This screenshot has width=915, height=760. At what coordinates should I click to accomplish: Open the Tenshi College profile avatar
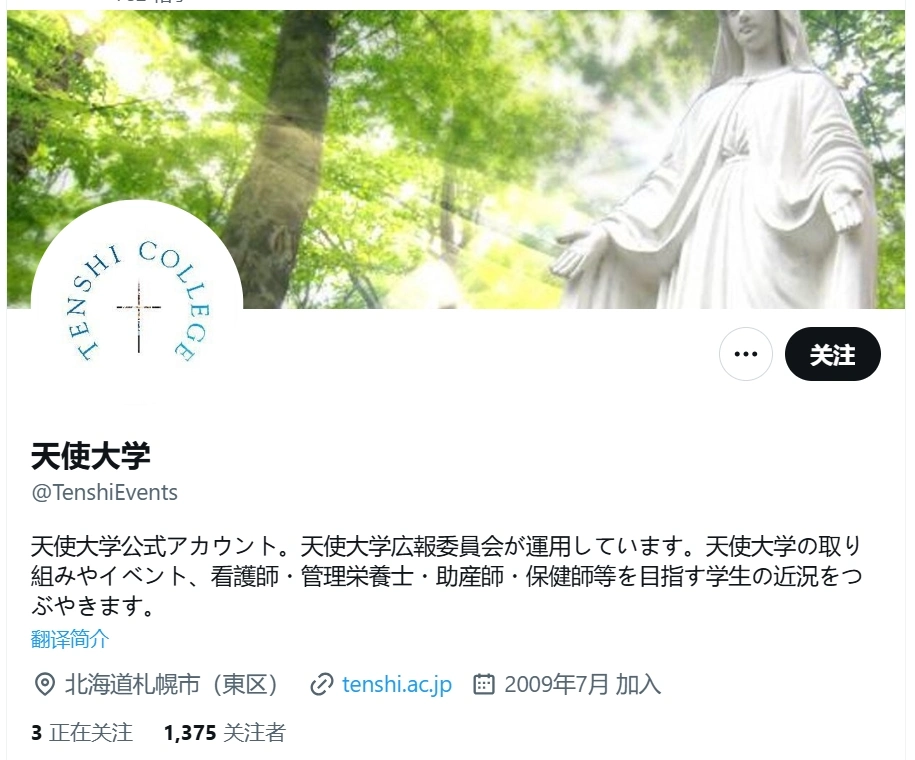[137, 305]
